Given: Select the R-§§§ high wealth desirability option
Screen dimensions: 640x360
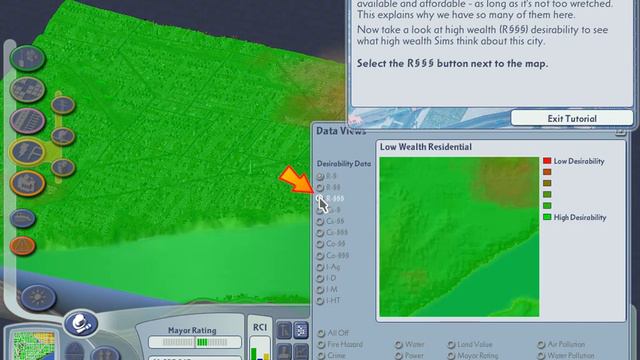Looking at the screenshot, I should coord(330,198).
